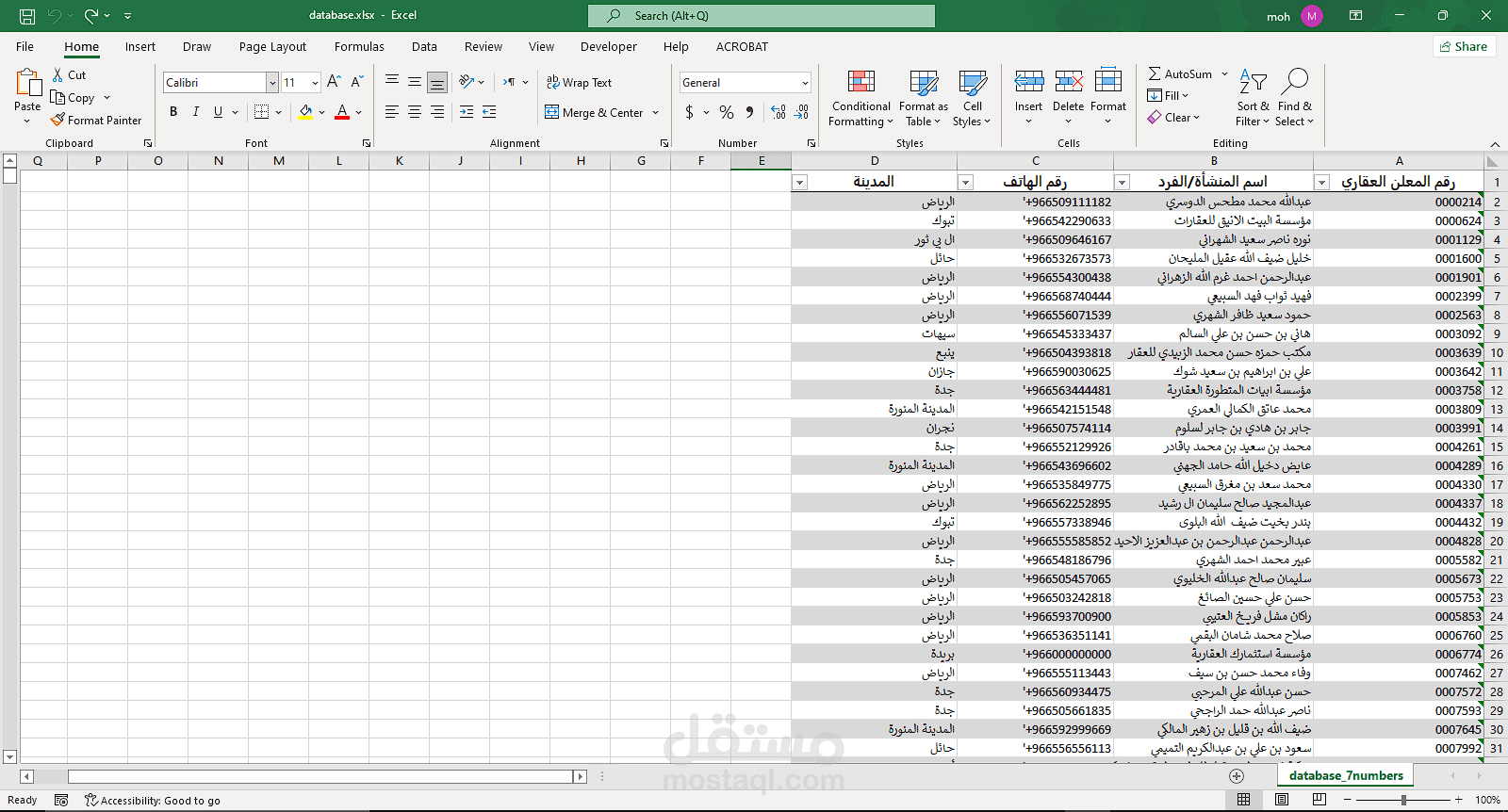1508x812 pixels.
Task: Click the Save icon in the title bar
Action: point(27,16)
